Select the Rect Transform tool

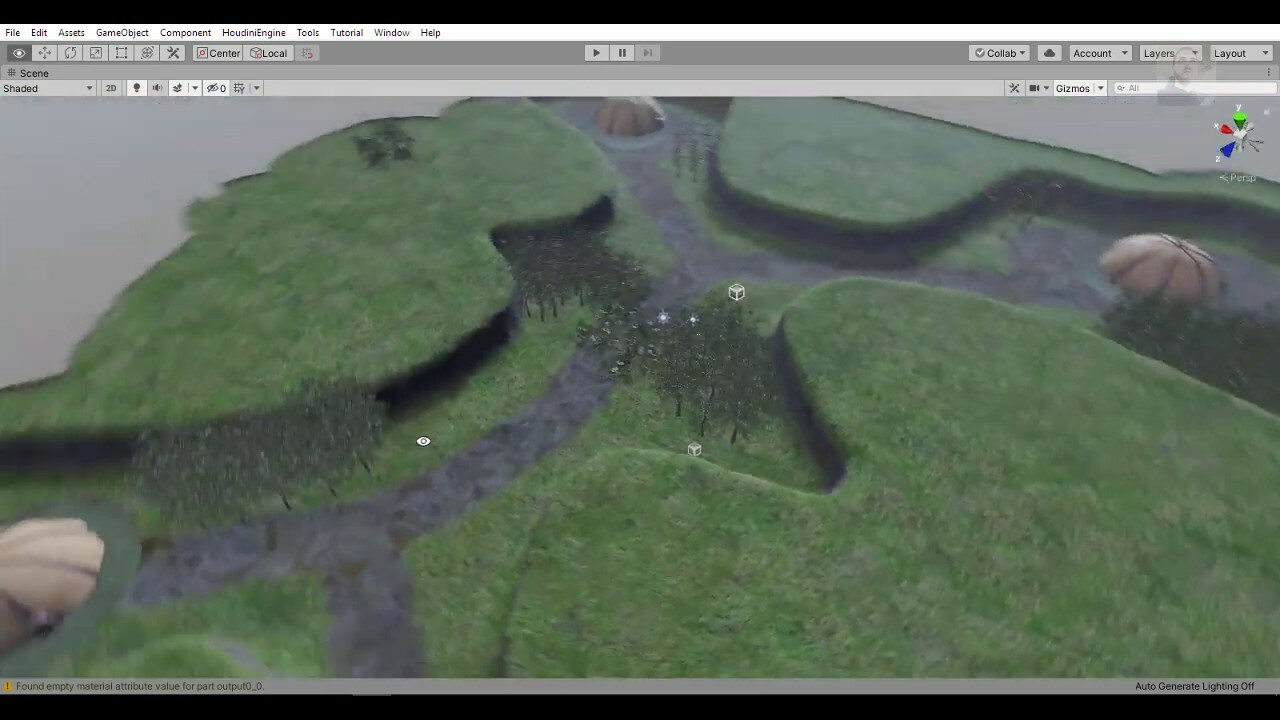pyautogui.click(x=121, y=53)
